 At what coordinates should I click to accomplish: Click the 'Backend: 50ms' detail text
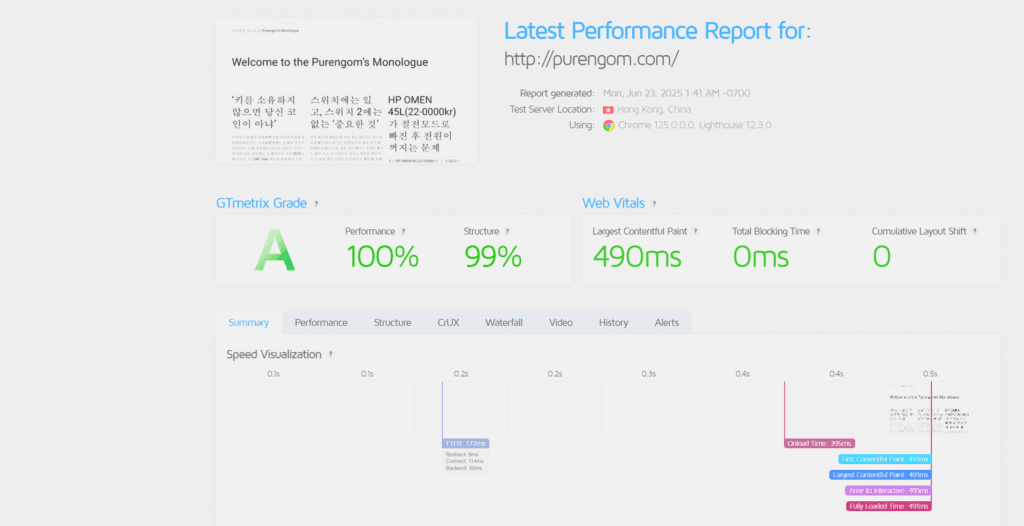[464, 468]
